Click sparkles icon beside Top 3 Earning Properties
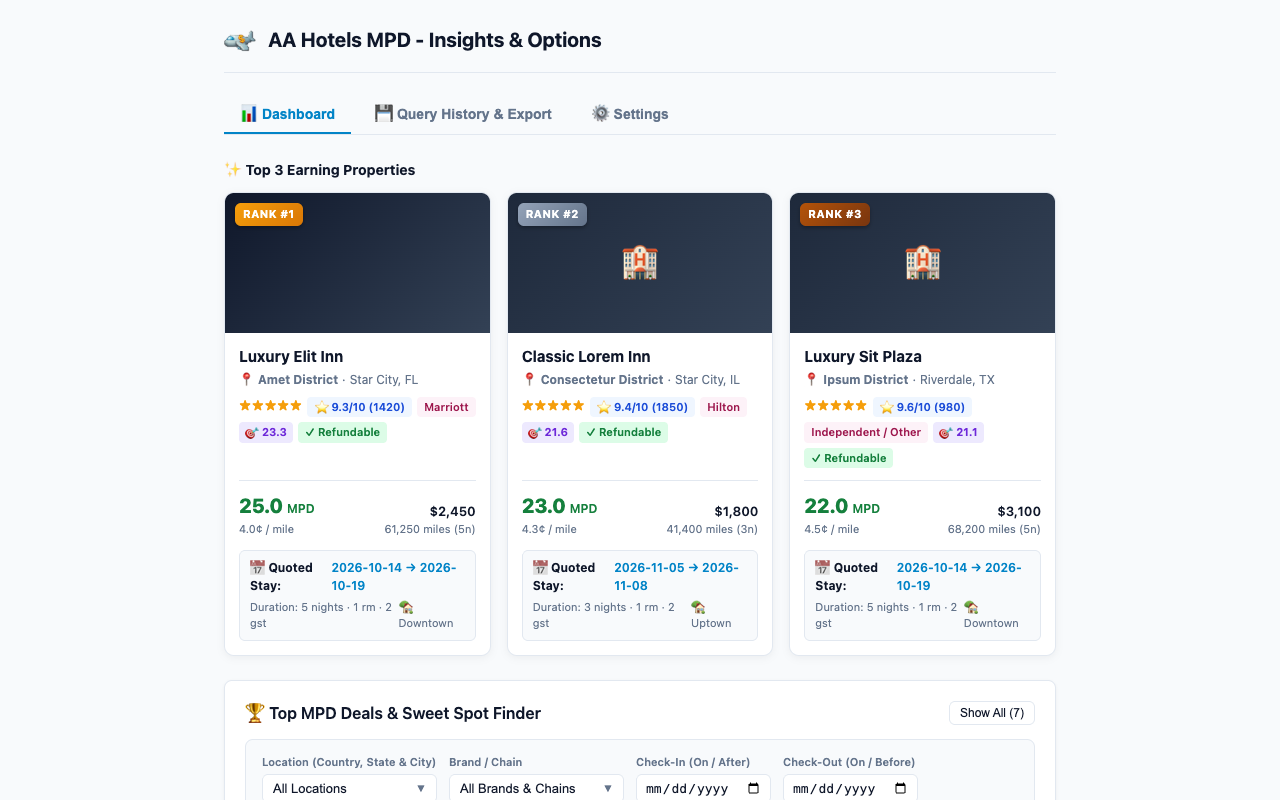Image resolution: width=1280 pixels, height=800 pixels. (x=232, y=170)
